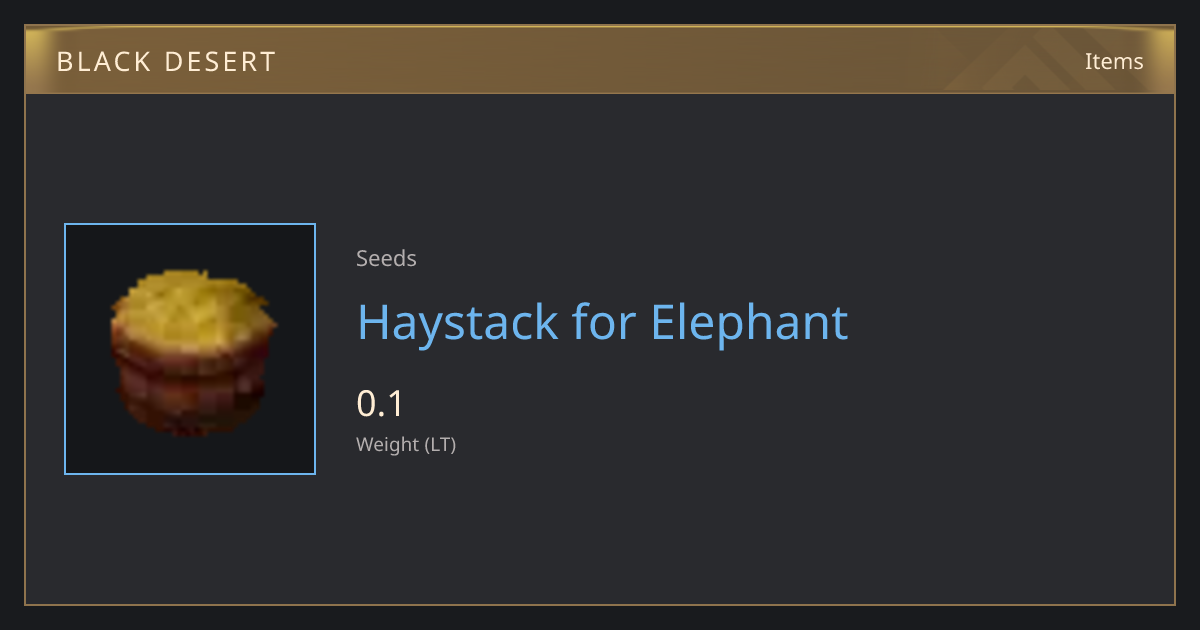
Task: Click the gold header banner background
Action: pyautogui.click(x=600, y=61)
